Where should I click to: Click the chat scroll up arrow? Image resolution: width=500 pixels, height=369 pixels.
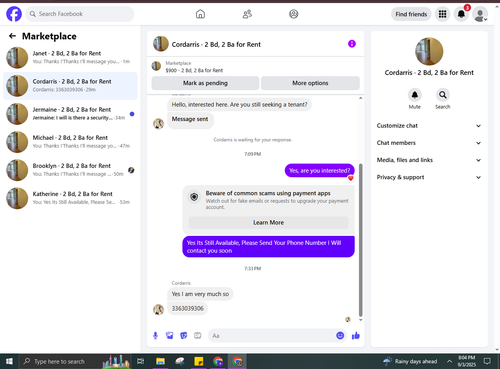pyautogui.click(x=360, y=98)
